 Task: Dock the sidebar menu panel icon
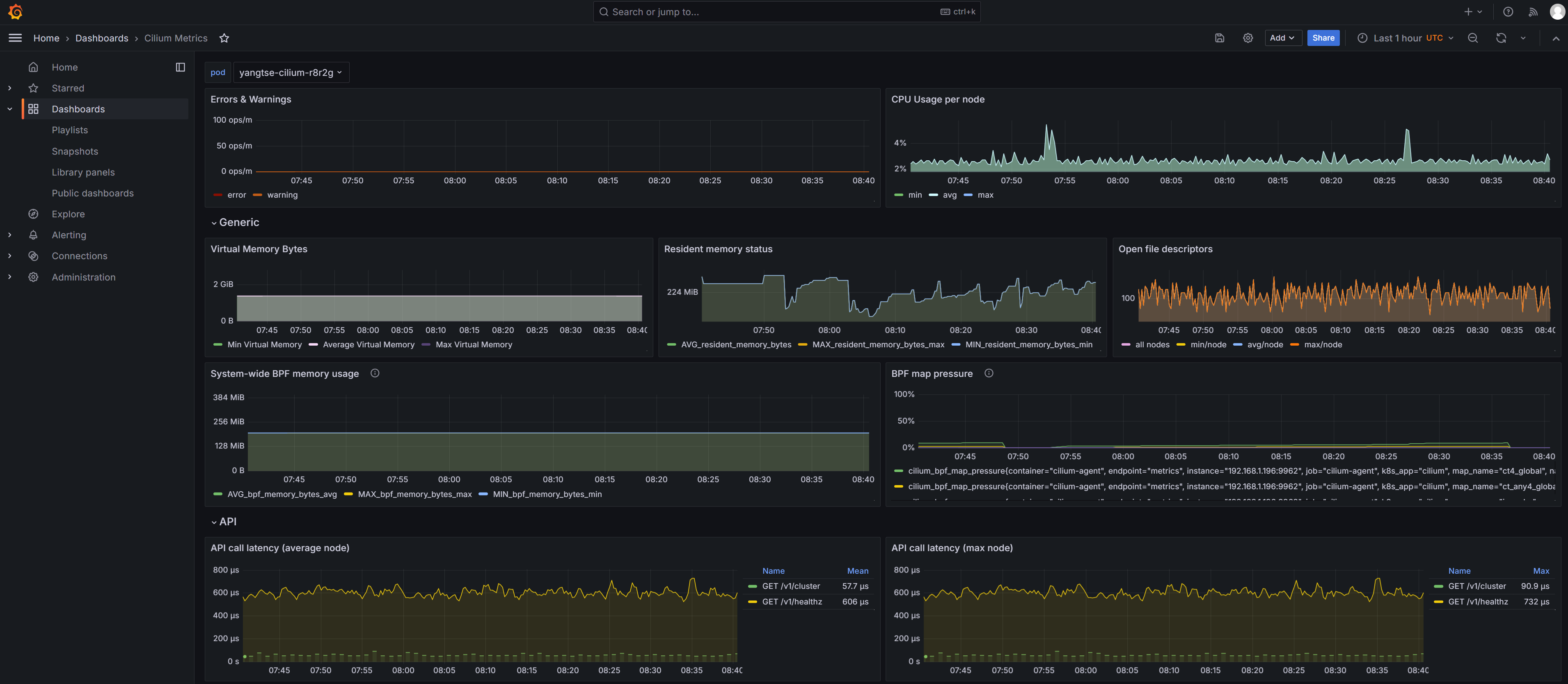[x=180, y=68]
